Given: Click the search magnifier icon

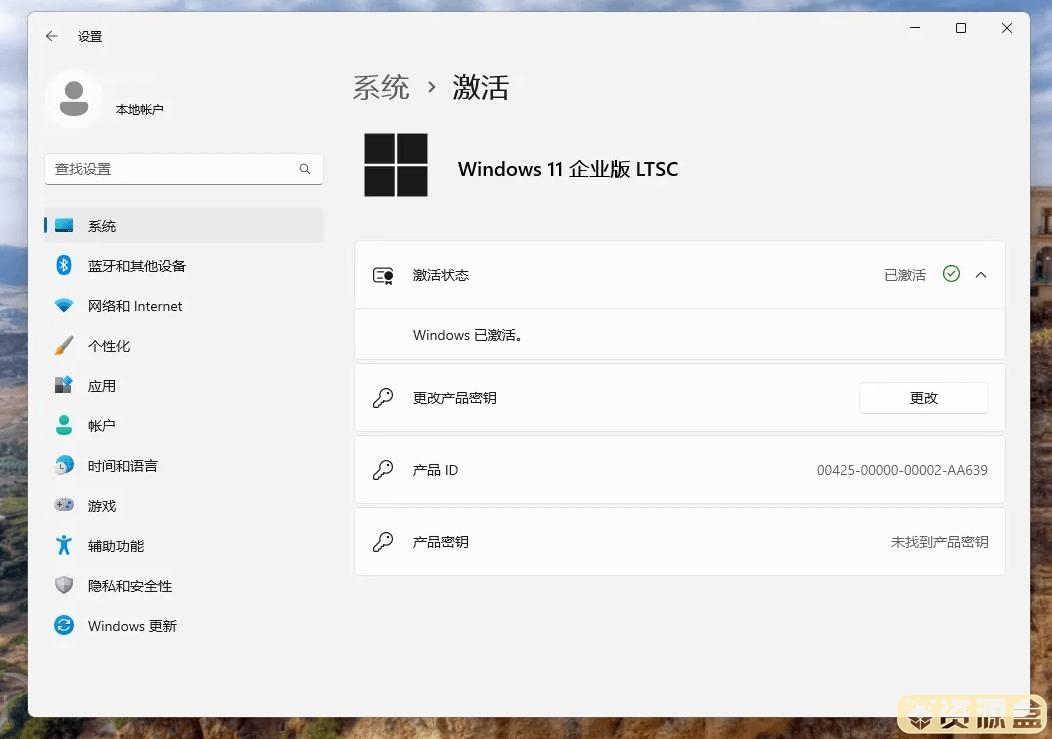Looking at the screenshot, I should (305, 169).
